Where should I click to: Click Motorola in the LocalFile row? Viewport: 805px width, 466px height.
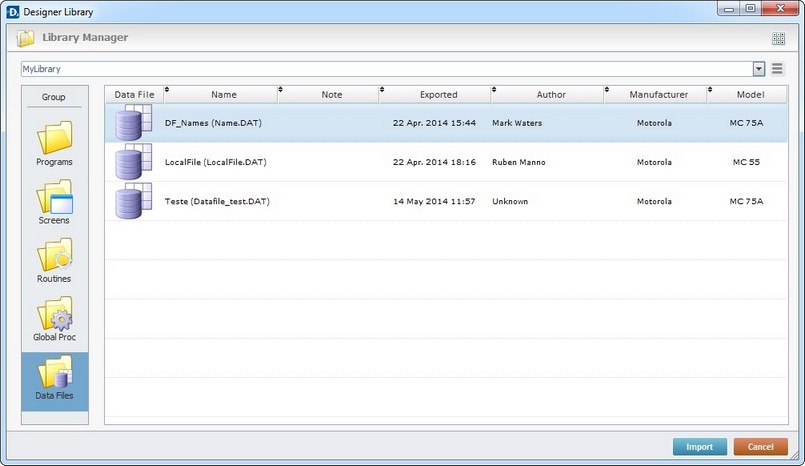pyautogui.click(x=654, y=162)
